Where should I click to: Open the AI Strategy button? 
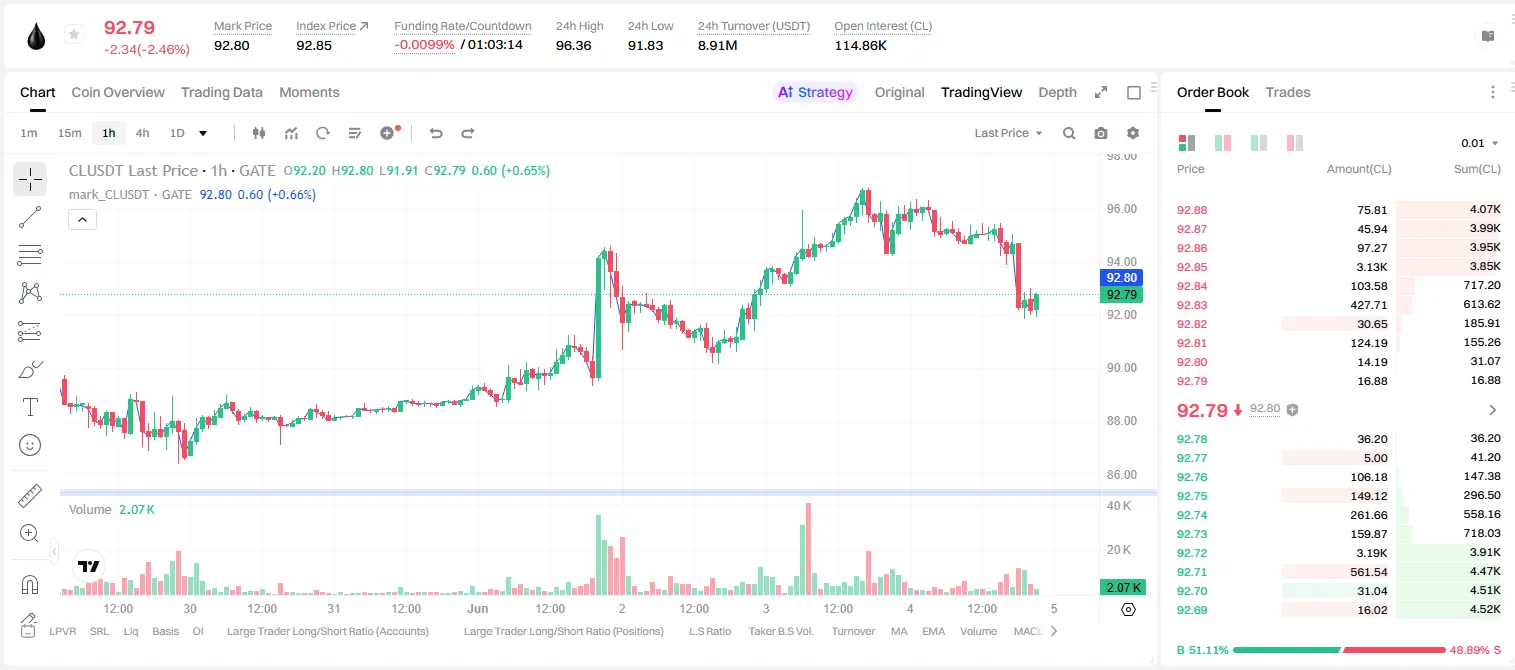816,92
